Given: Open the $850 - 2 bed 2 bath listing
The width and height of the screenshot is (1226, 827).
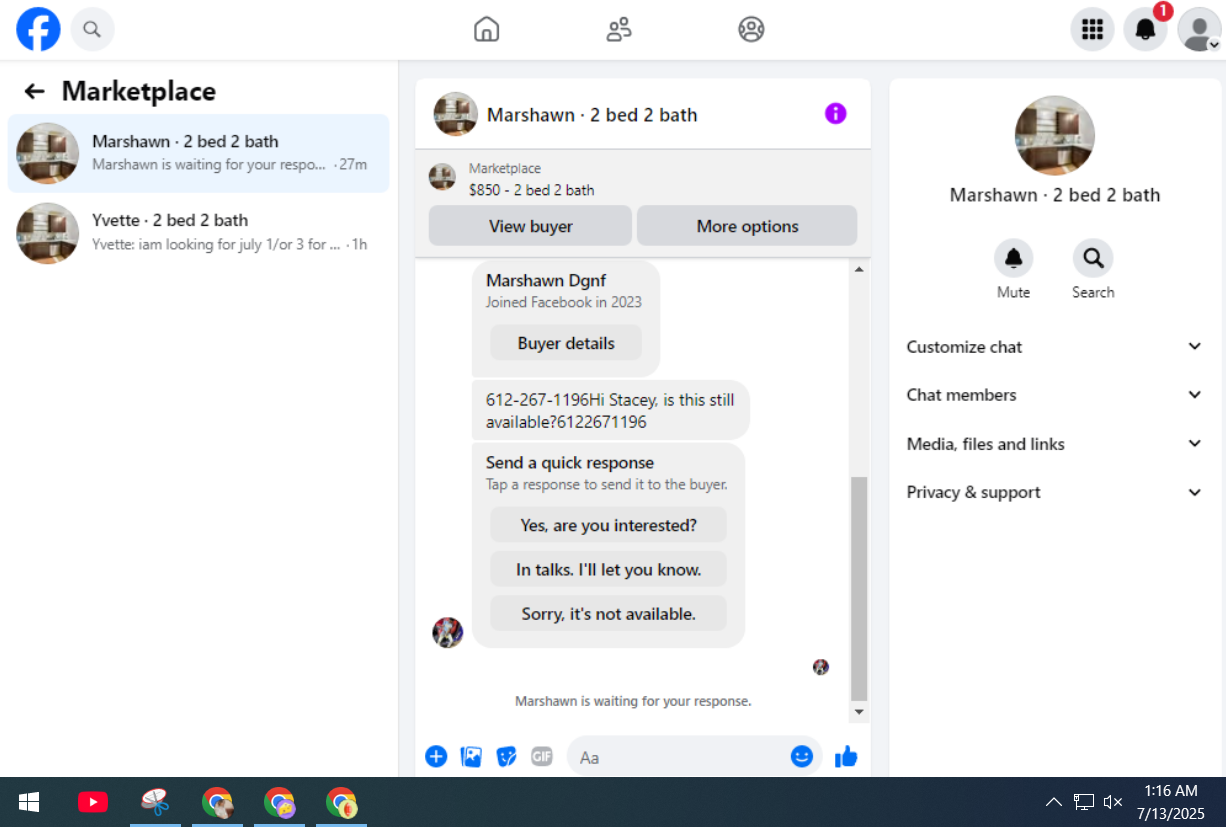Looking at the screenshot, I should tap(531, 190).
